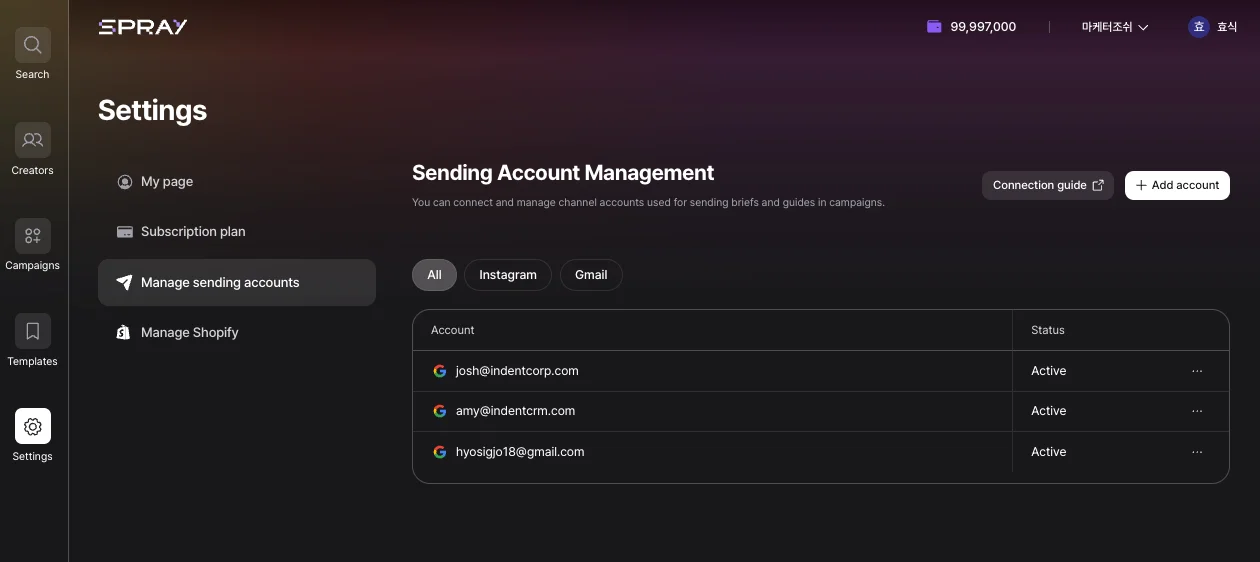Open the Creators section icon
This screenshot has height=562, width=1260.
click(32, 141)
